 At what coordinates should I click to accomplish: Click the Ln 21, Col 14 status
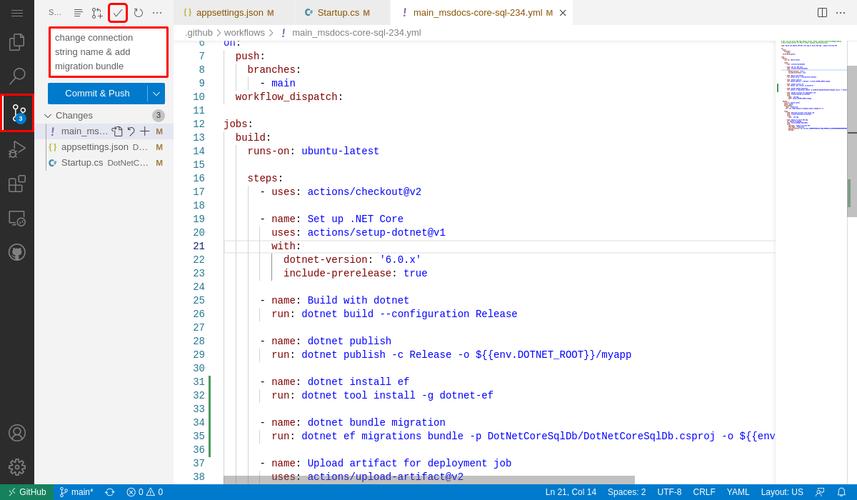[x=571, y=492]
